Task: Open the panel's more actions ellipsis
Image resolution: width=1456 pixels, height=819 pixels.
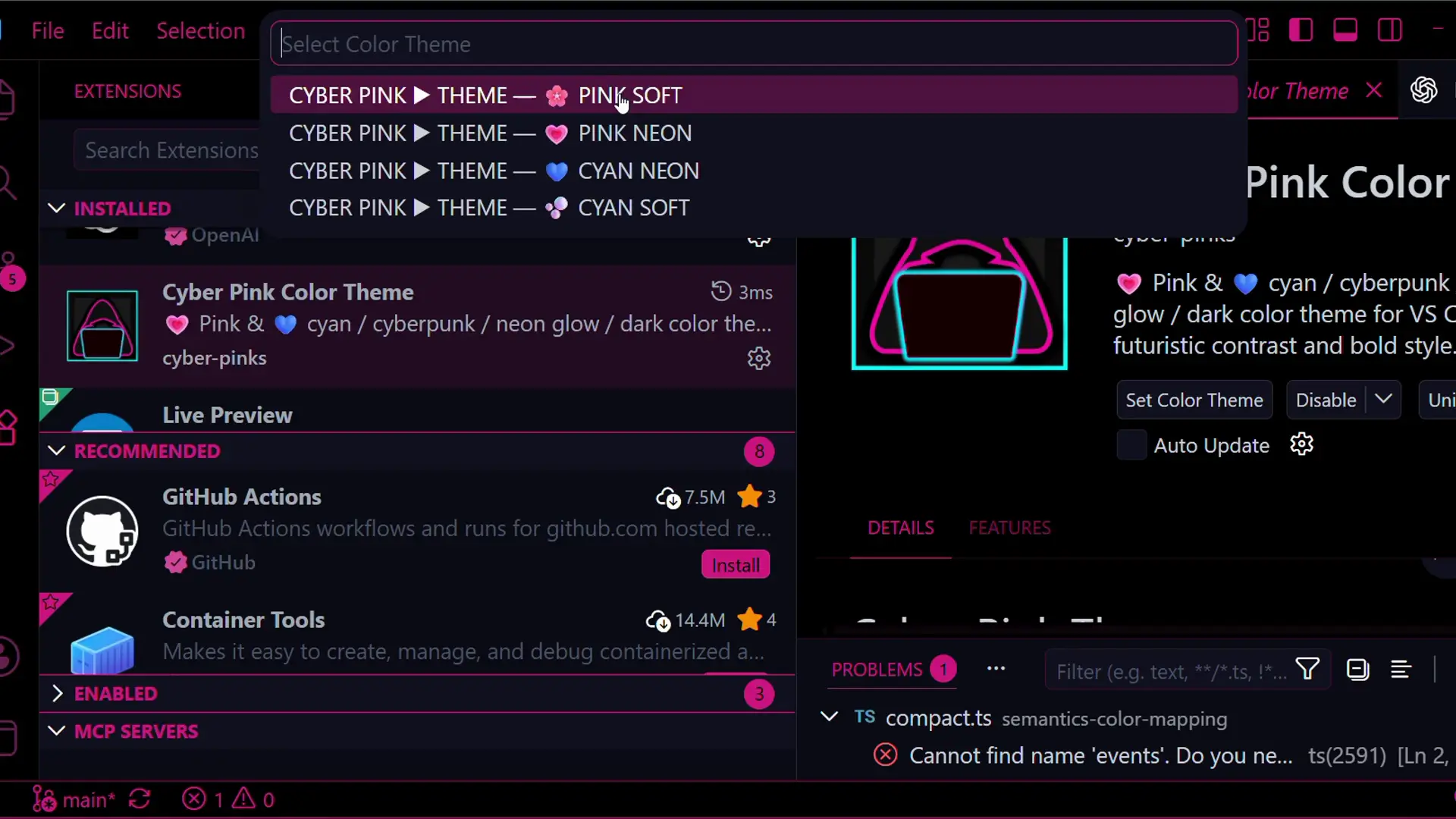Action: coord(996,669)
